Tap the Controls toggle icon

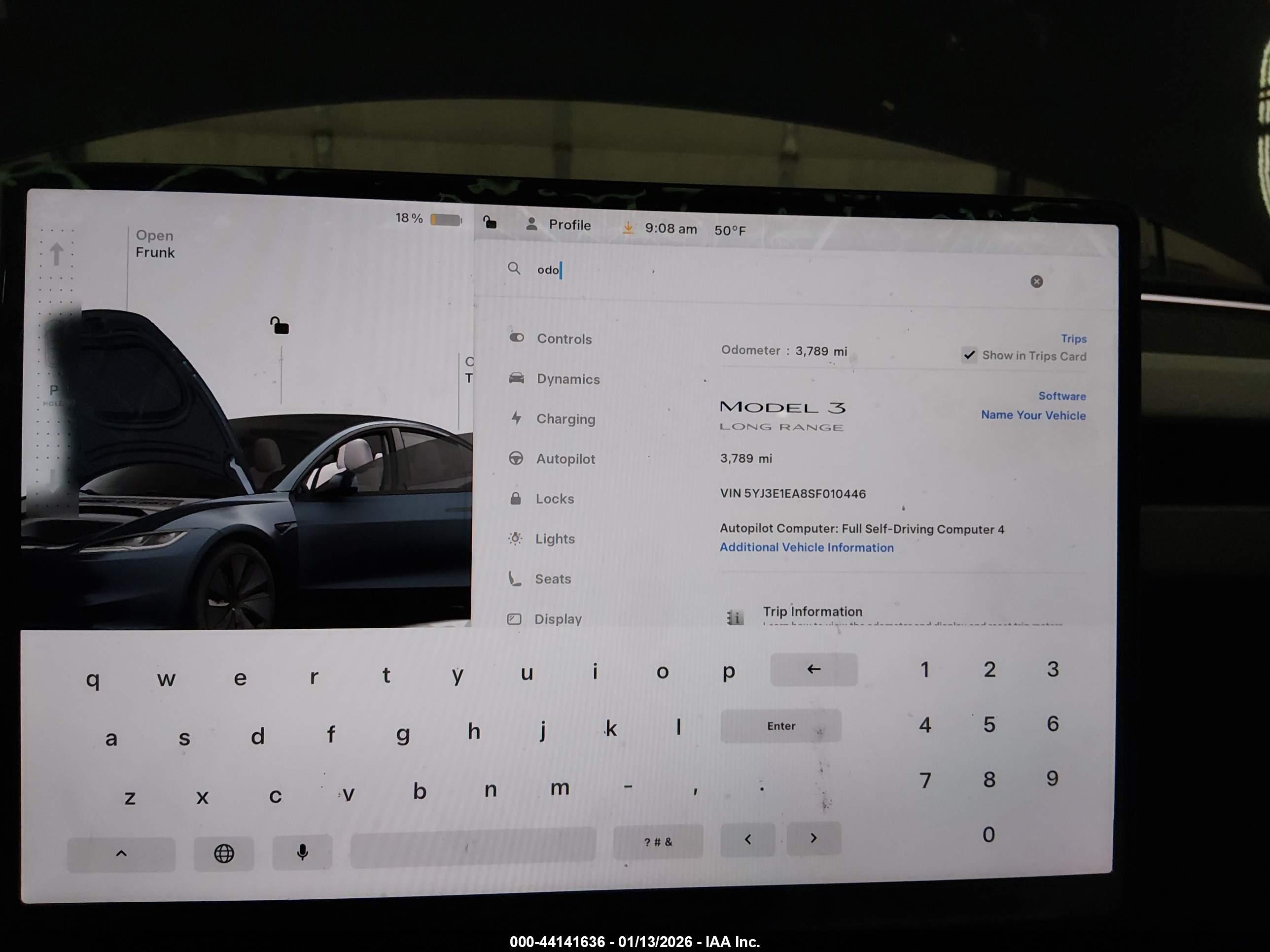tap(517, 338)
